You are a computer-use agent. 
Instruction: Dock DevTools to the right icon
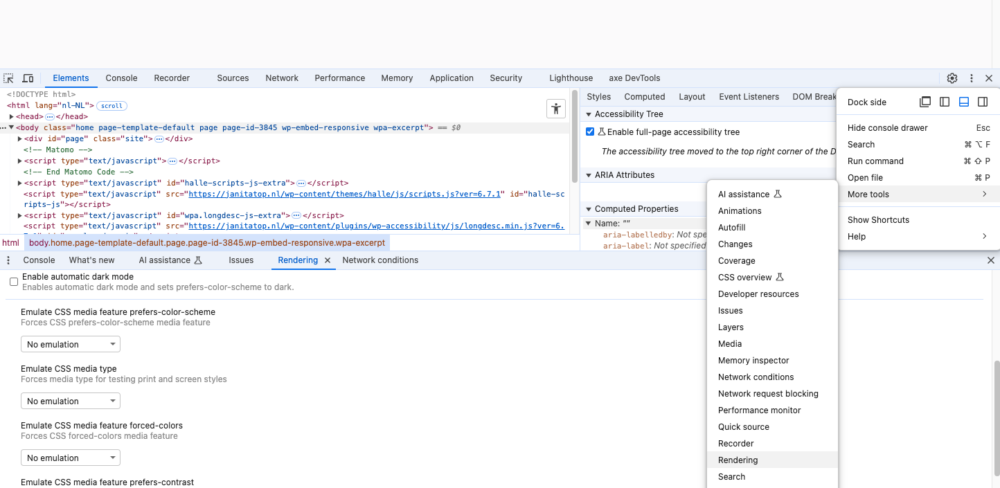tap(983, 102)
